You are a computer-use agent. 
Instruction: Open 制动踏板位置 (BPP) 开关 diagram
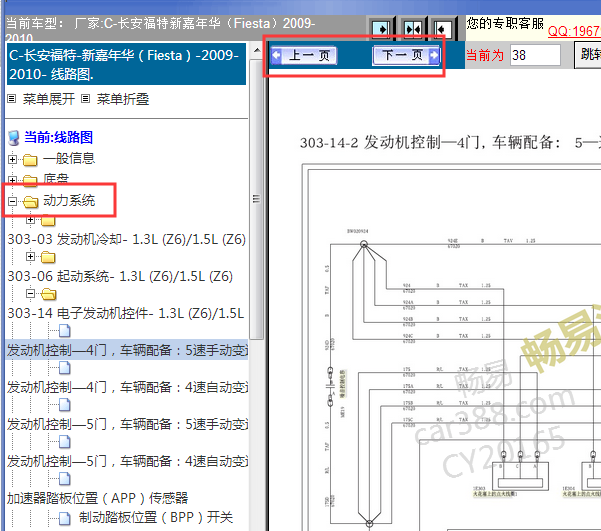tap(156, 517)
